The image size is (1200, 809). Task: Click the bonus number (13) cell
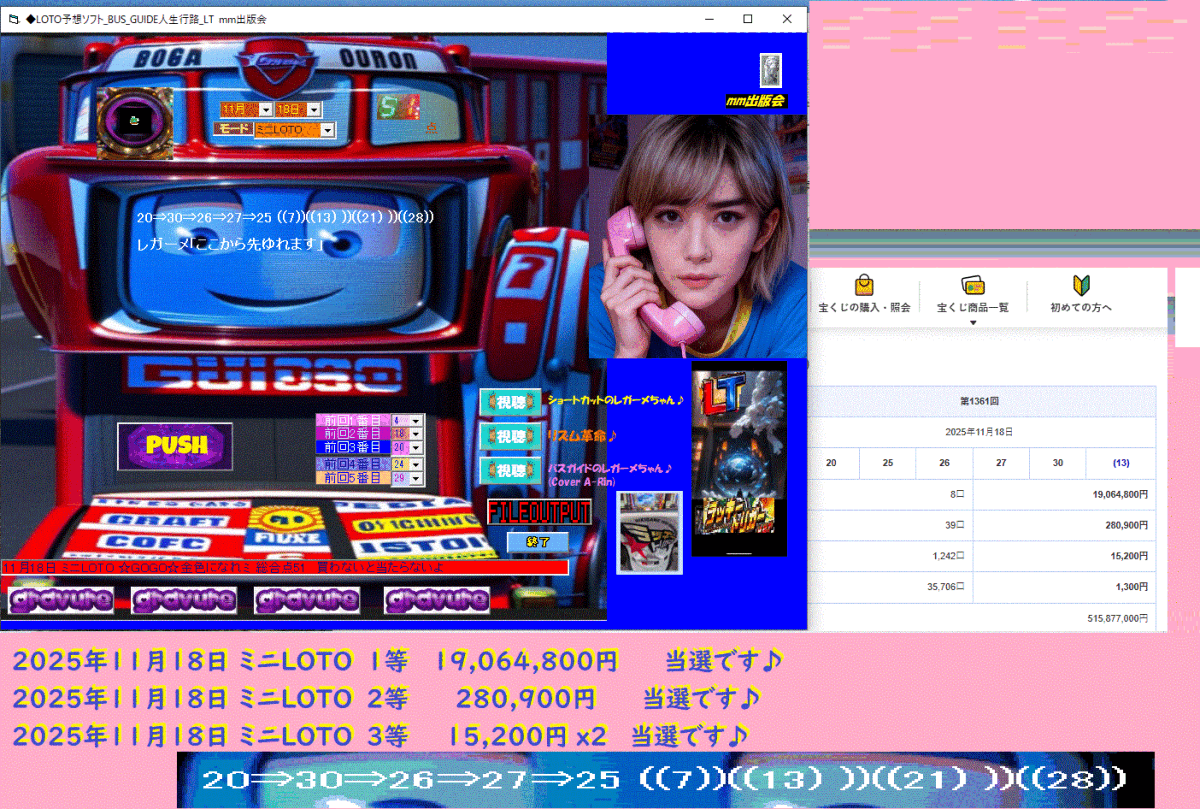[1121, 463]
